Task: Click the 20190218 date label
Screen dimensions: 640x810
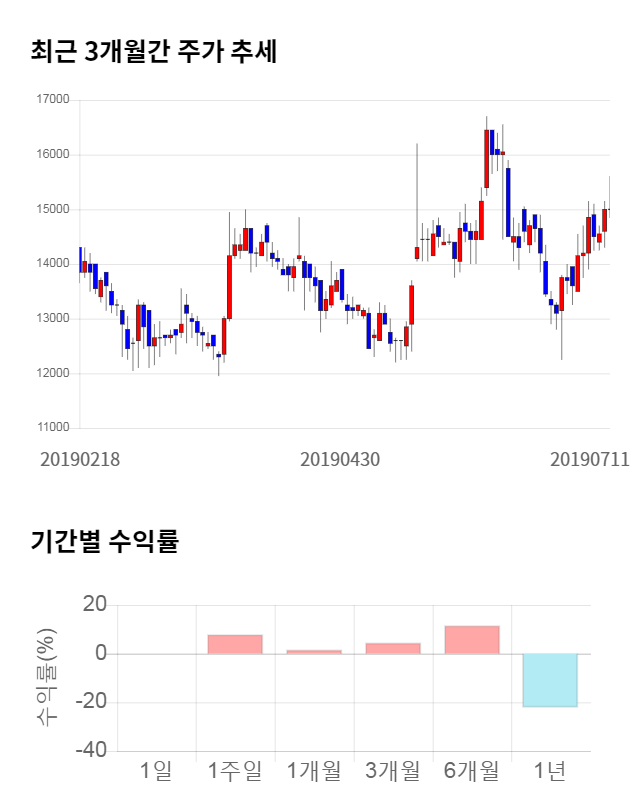Action: click(80, 460)
